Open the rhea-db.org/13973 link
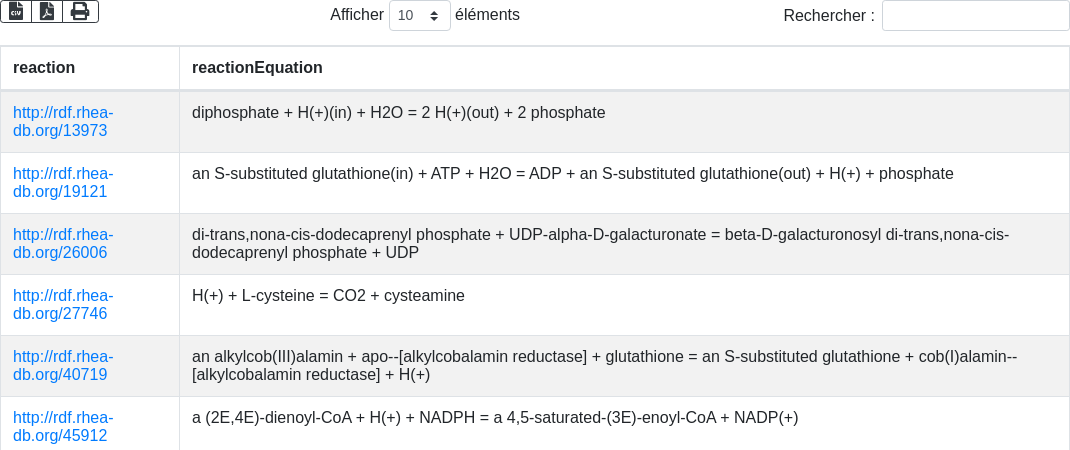The width and height of the screenshot is (1070, 450). pyautogui.click(x=63, y=122)
